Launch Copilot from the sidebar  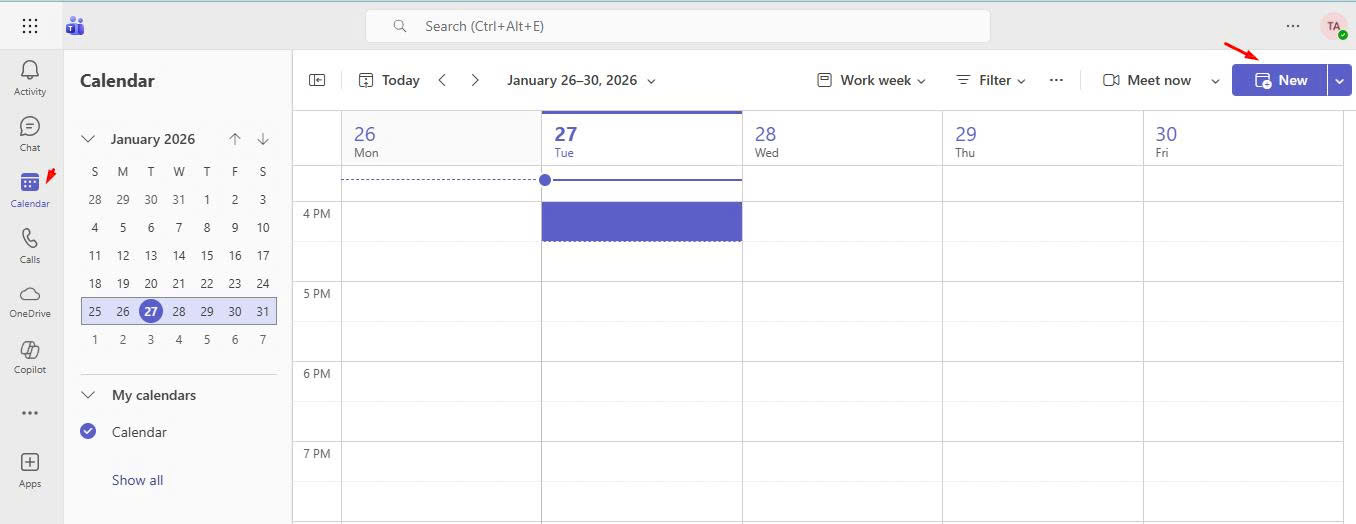[30, 353]
